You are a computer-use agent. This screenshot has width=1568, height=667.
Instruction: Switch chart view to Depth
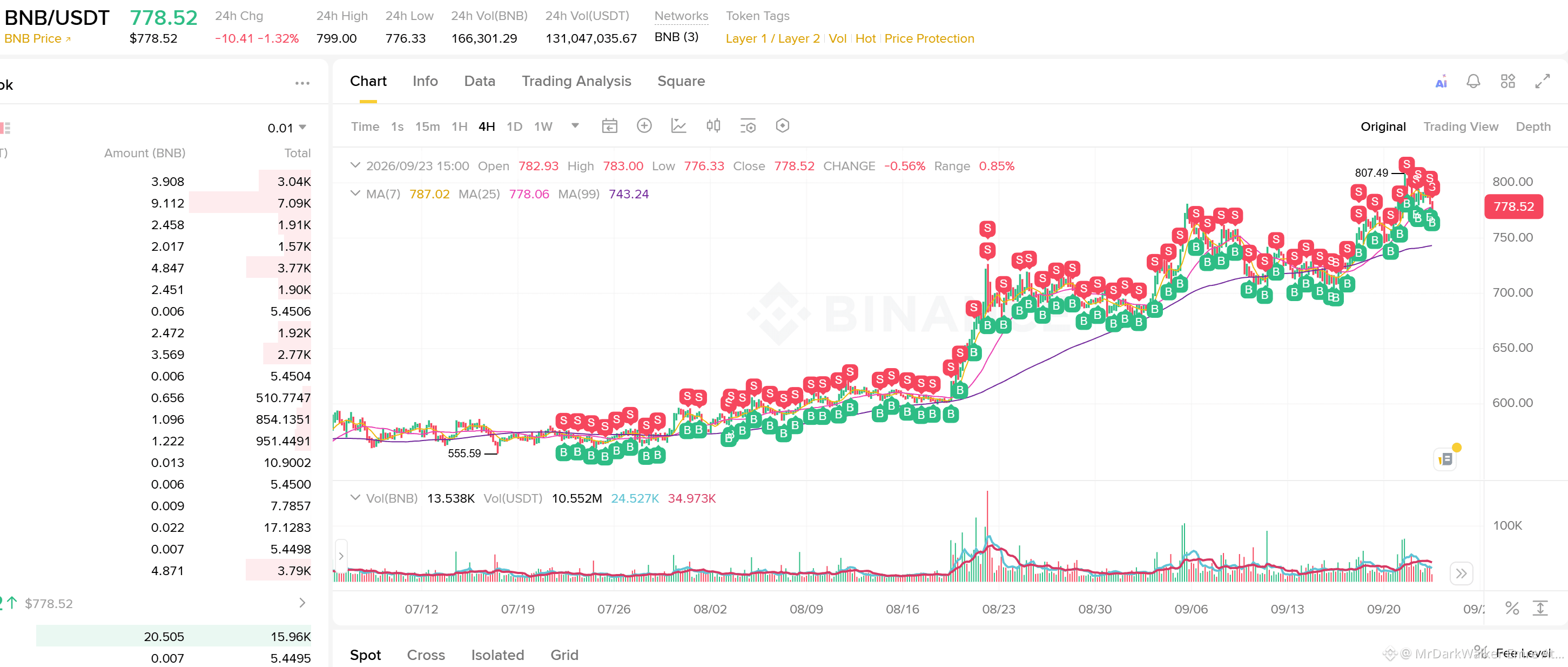pos(1533,126)
